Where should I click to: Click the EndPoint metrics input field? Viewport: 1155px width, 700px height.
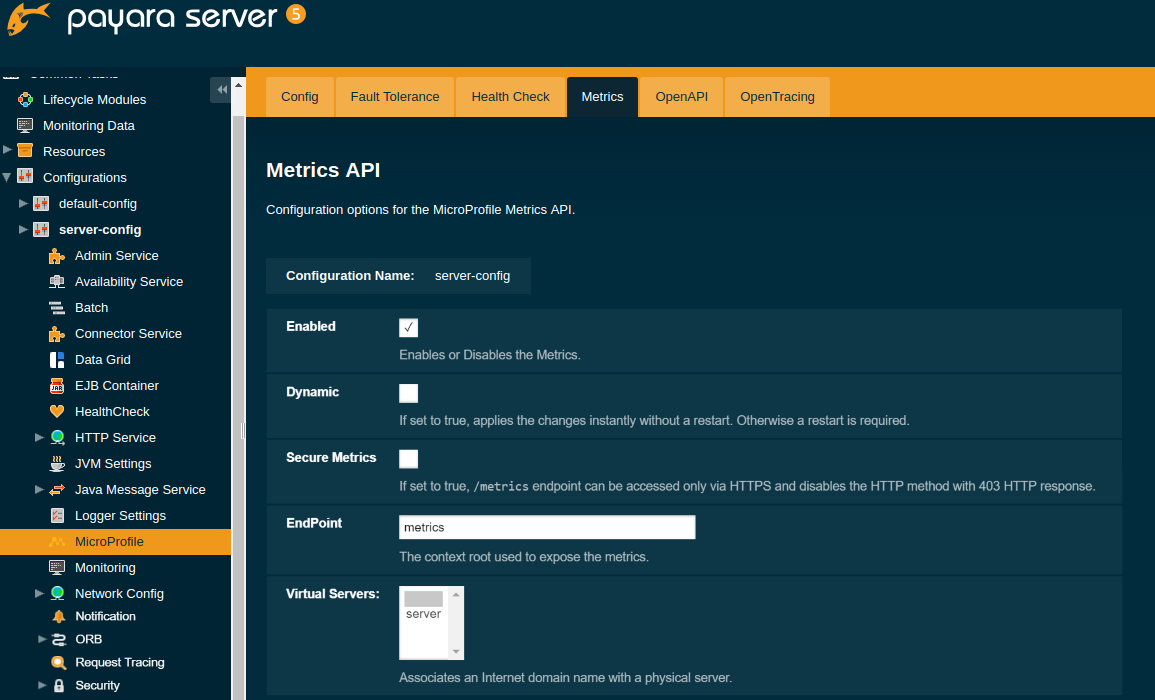click(547, 527)
